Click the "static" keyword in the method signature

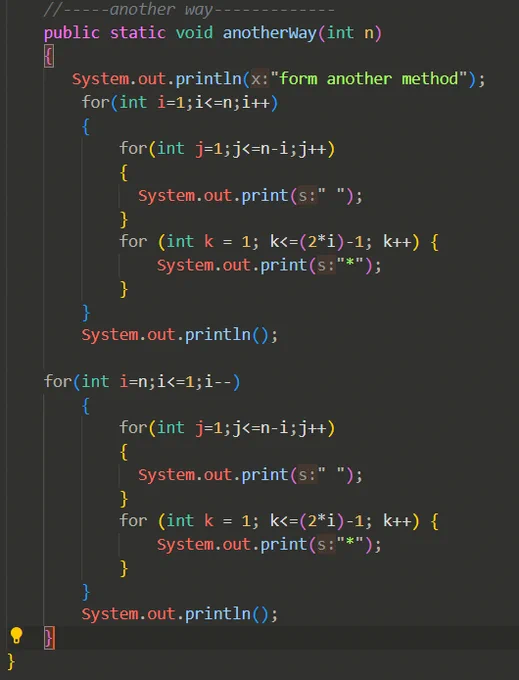click(x=137, y=33)
